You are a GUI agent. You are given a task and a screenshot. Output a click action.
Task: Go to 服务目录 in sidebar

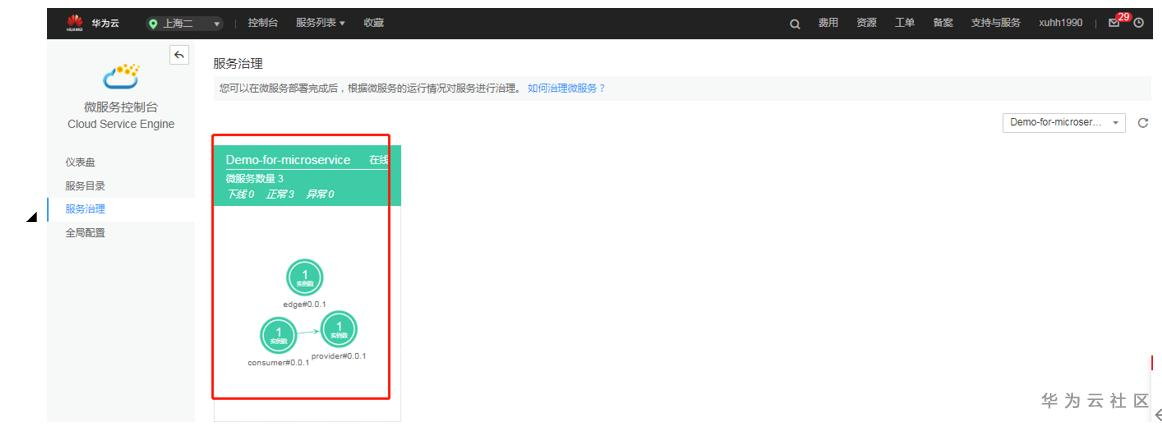click(x=85, y=186)
